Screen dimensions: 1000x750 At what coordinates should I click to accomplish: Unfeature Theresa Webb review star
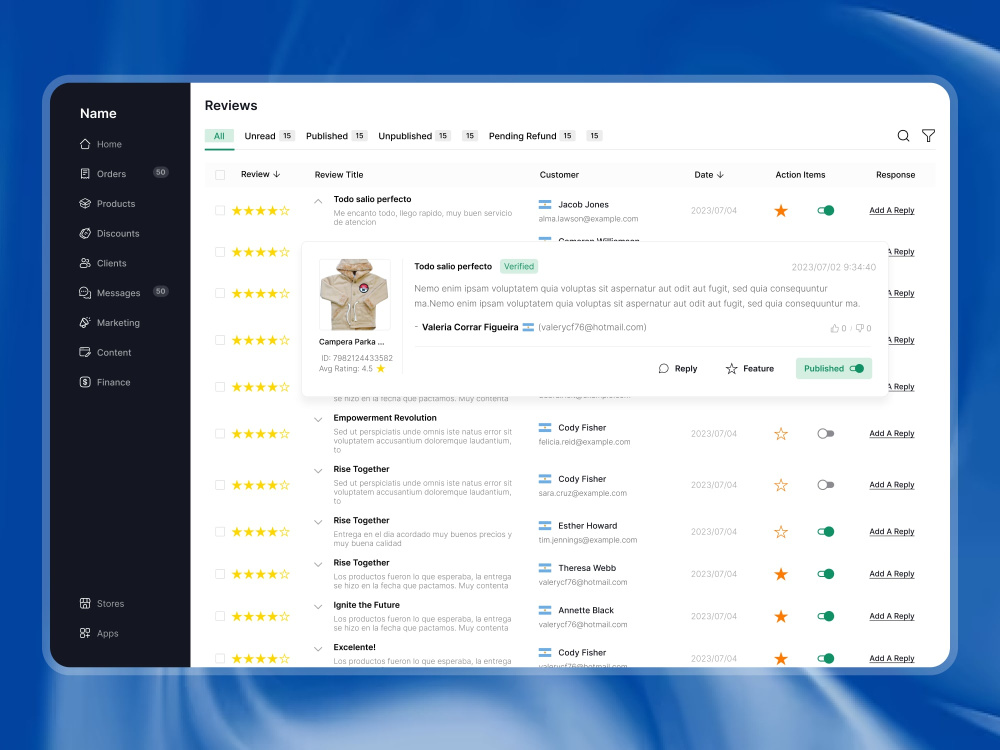pos(781,574)
